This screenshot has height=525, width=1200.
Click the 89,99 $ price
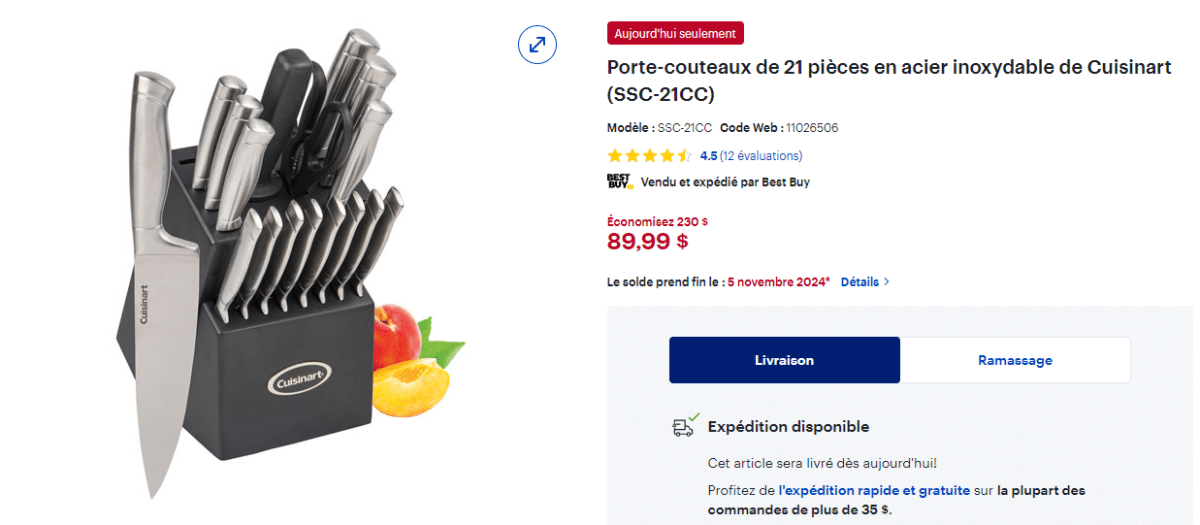(647, 241)
